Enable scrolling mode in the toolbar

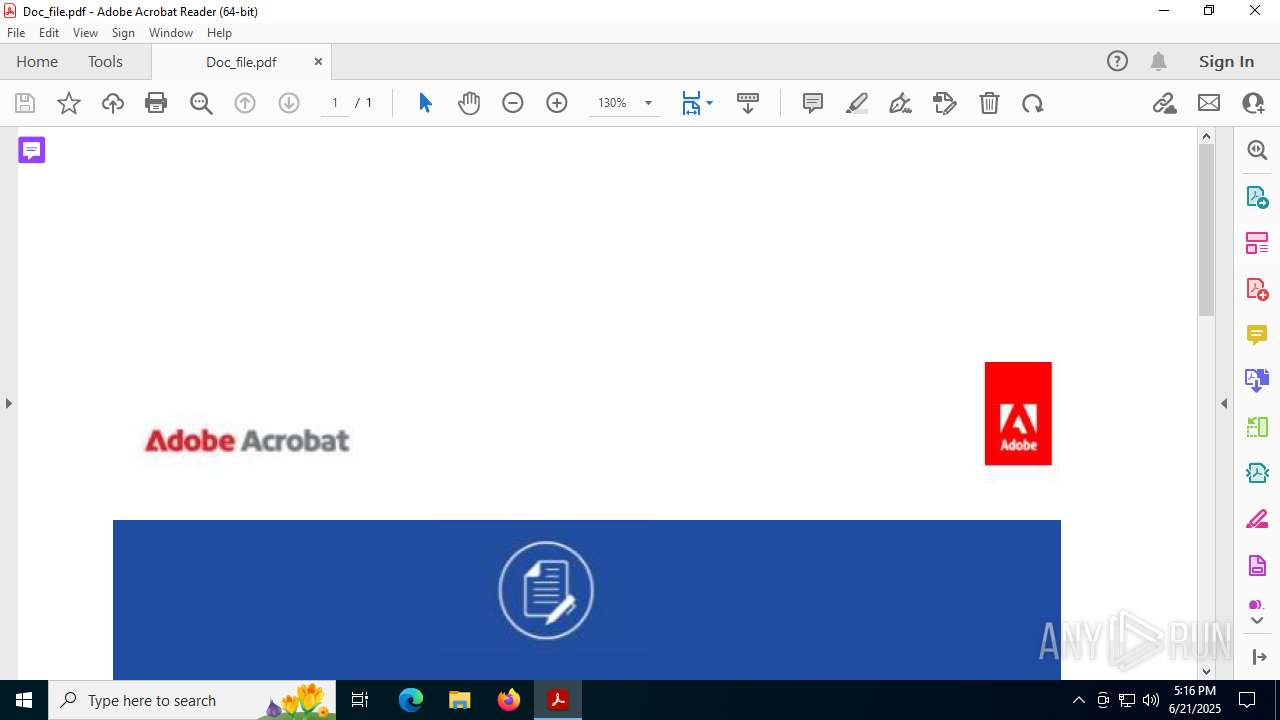[x=748, y=103]
